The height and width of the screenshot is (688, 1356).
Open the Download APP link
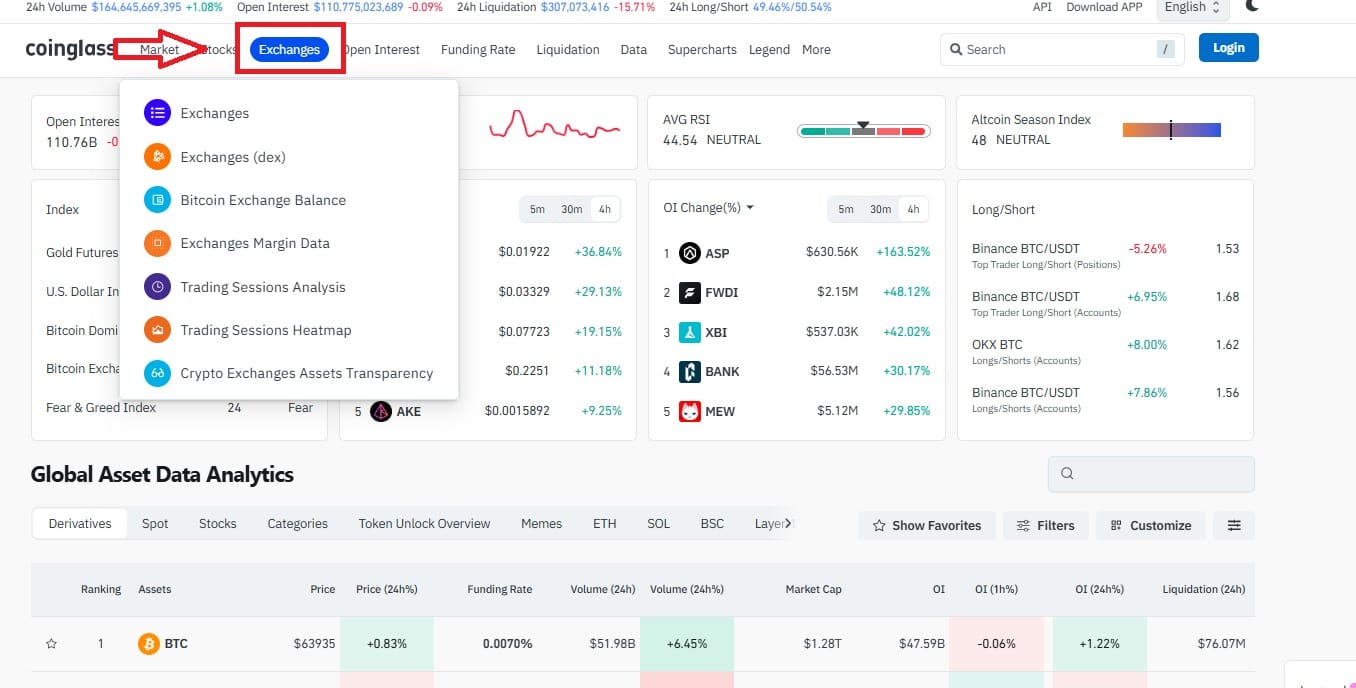click(1104, 7)
